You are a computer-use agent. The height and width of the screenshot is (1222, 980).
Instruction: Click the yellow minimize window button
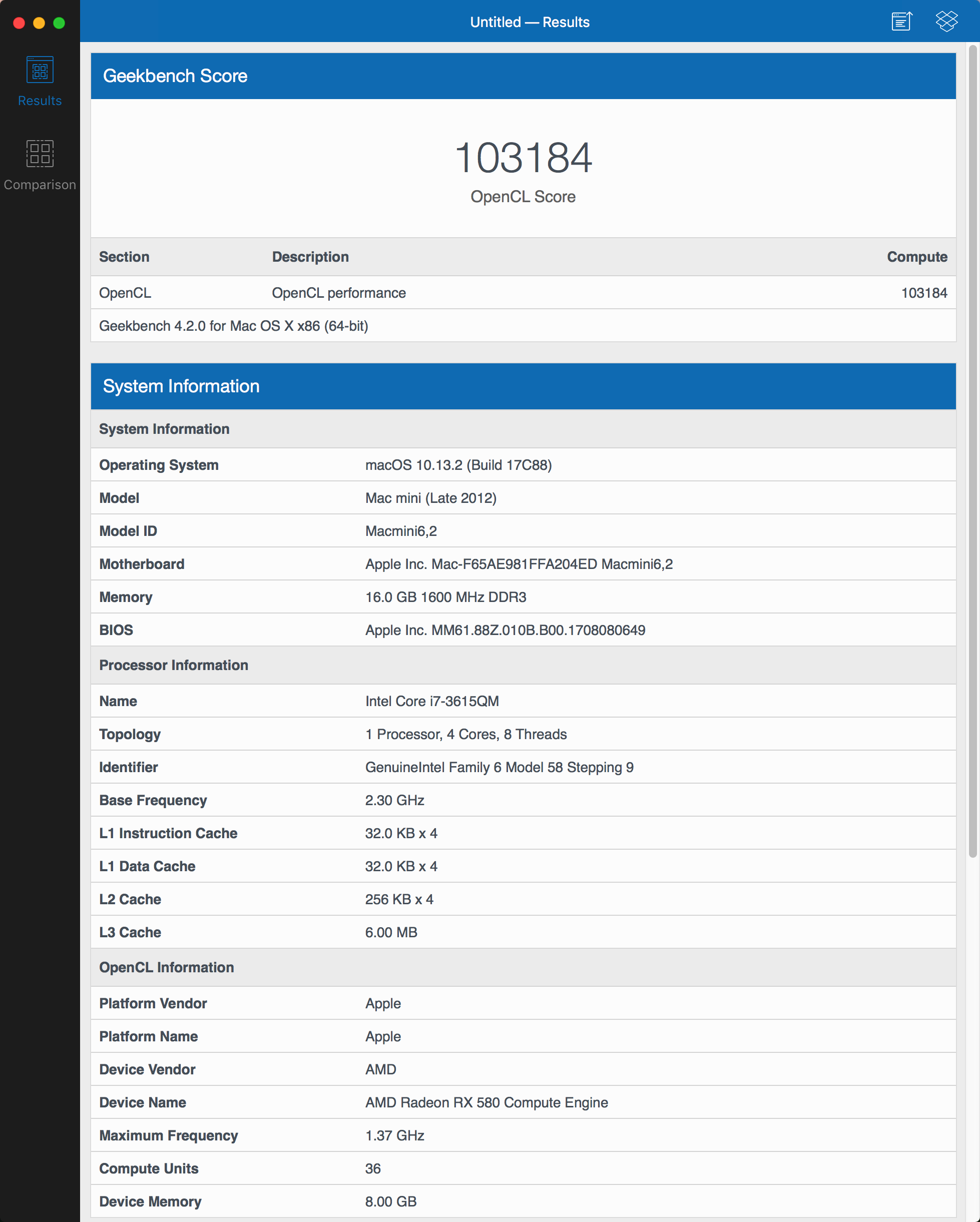point(39,23)
